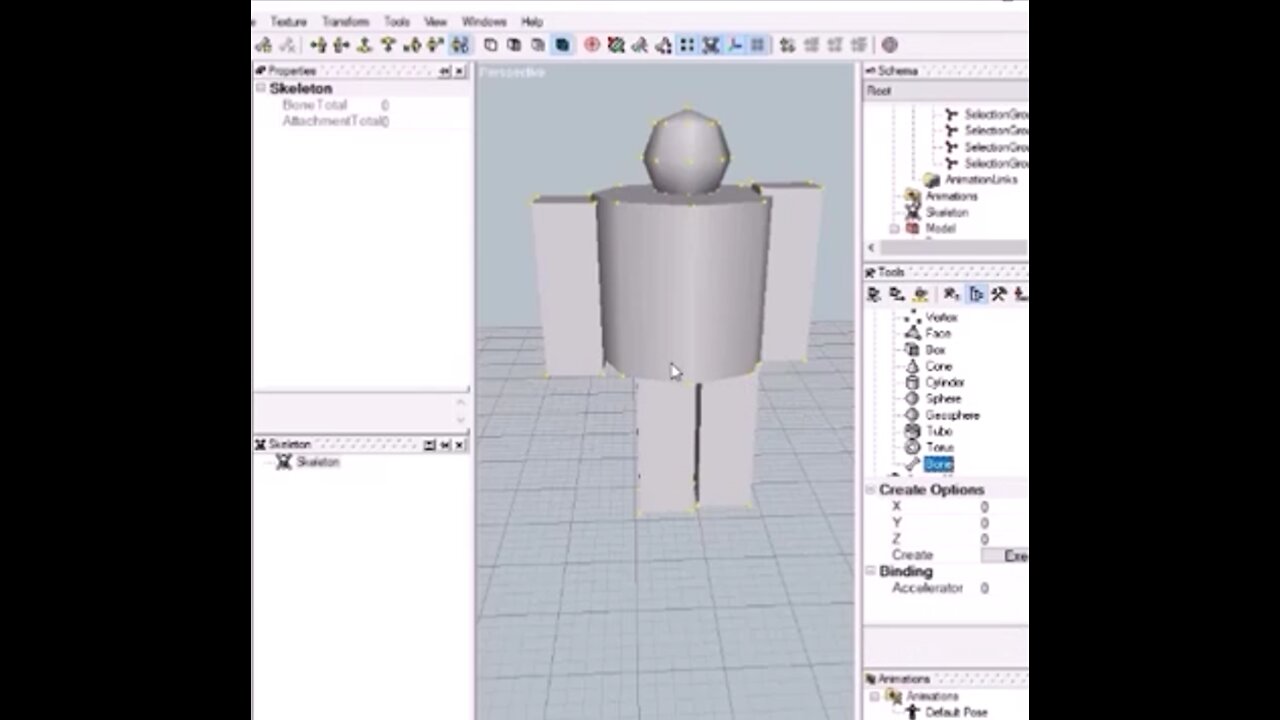Select the Cone primitive tool

tap(928, 366)
